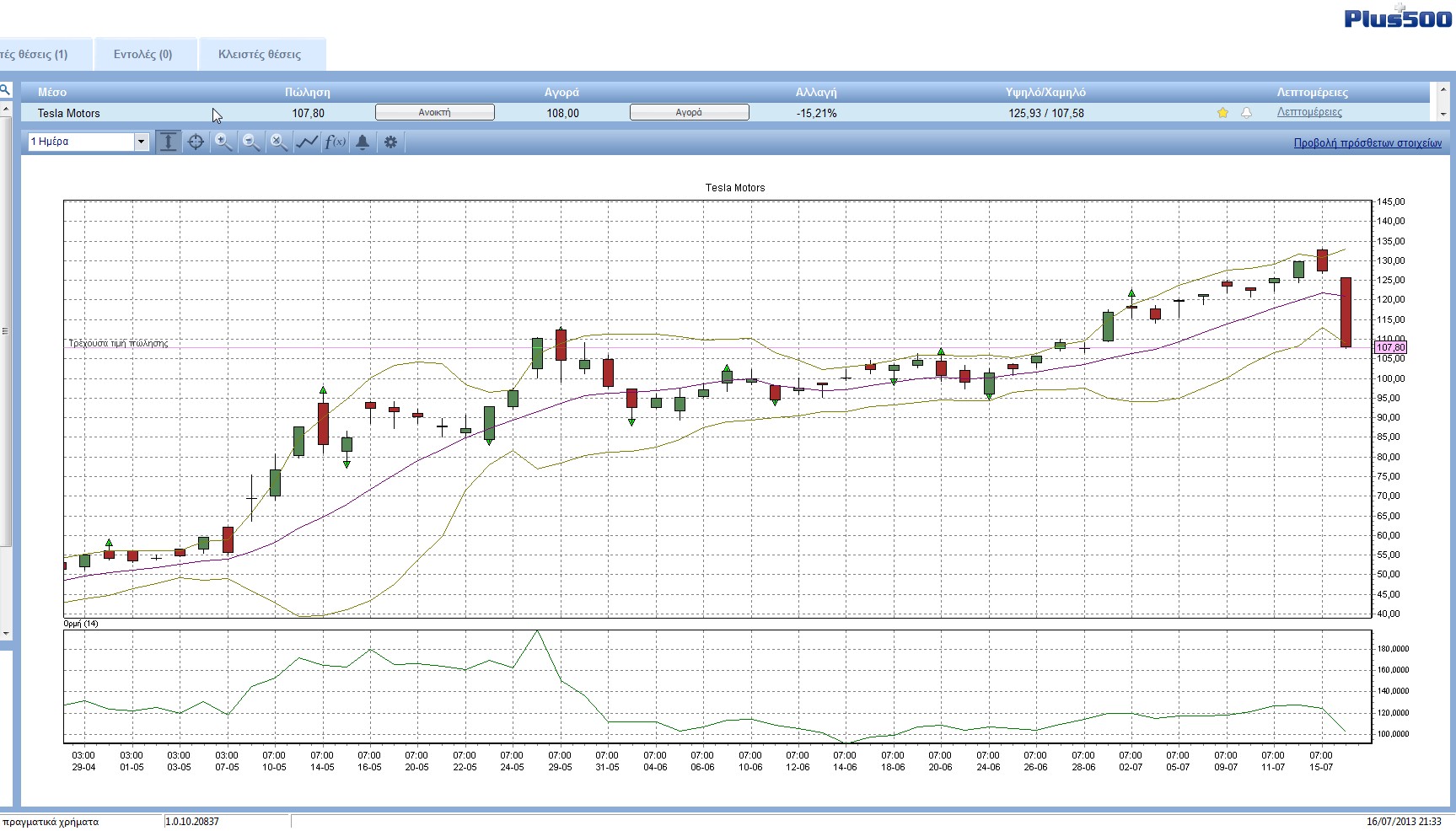This screenshot has width=1456, height=831.
Task: Click Προβολή πρόσθετων στοιχείων link
Action: pyautogui.click(x=1367, y=143)
